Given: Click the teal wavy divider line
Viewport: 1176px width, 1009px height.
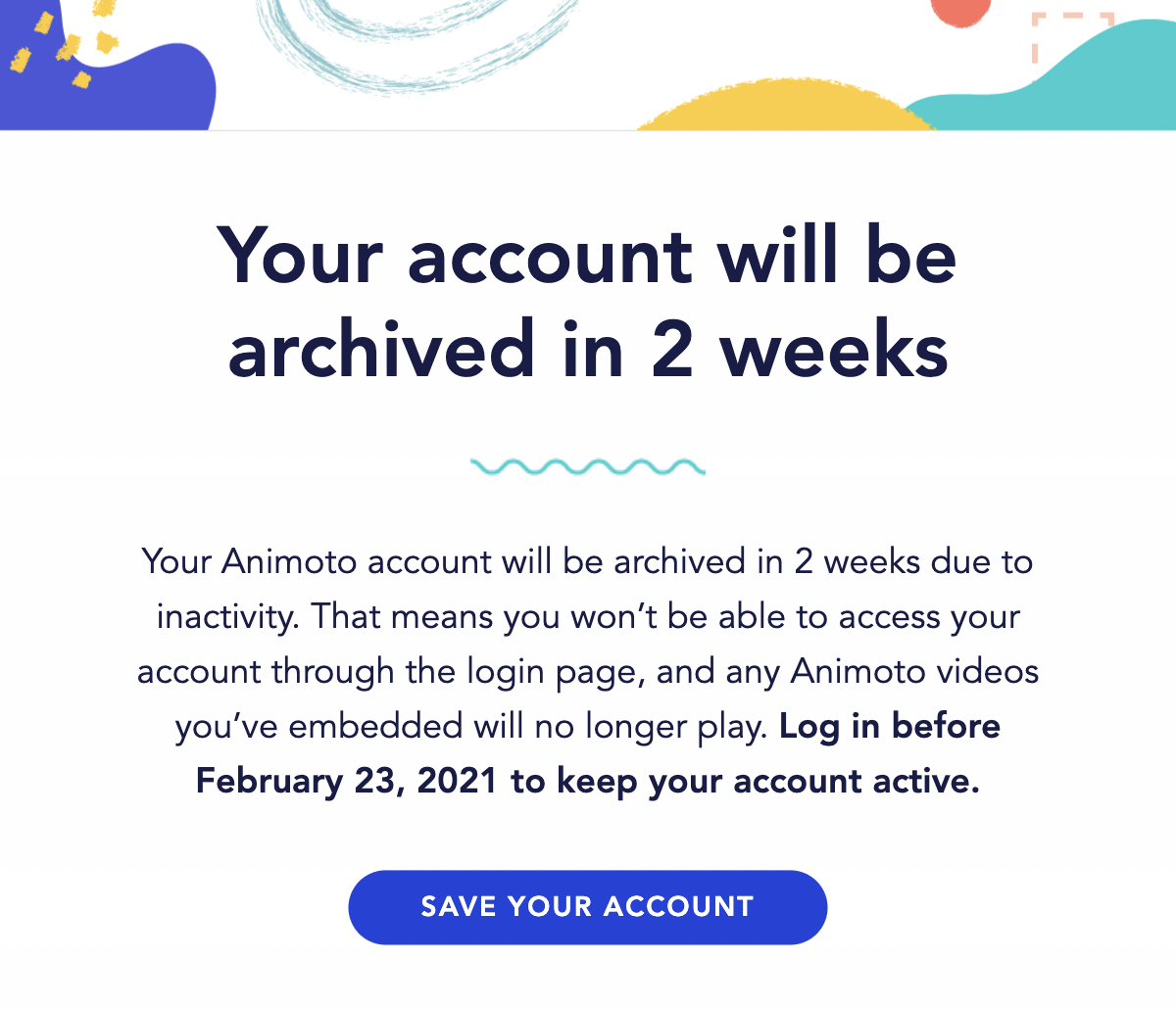Looking at the screenshot, I should click(x=588, y=467).
